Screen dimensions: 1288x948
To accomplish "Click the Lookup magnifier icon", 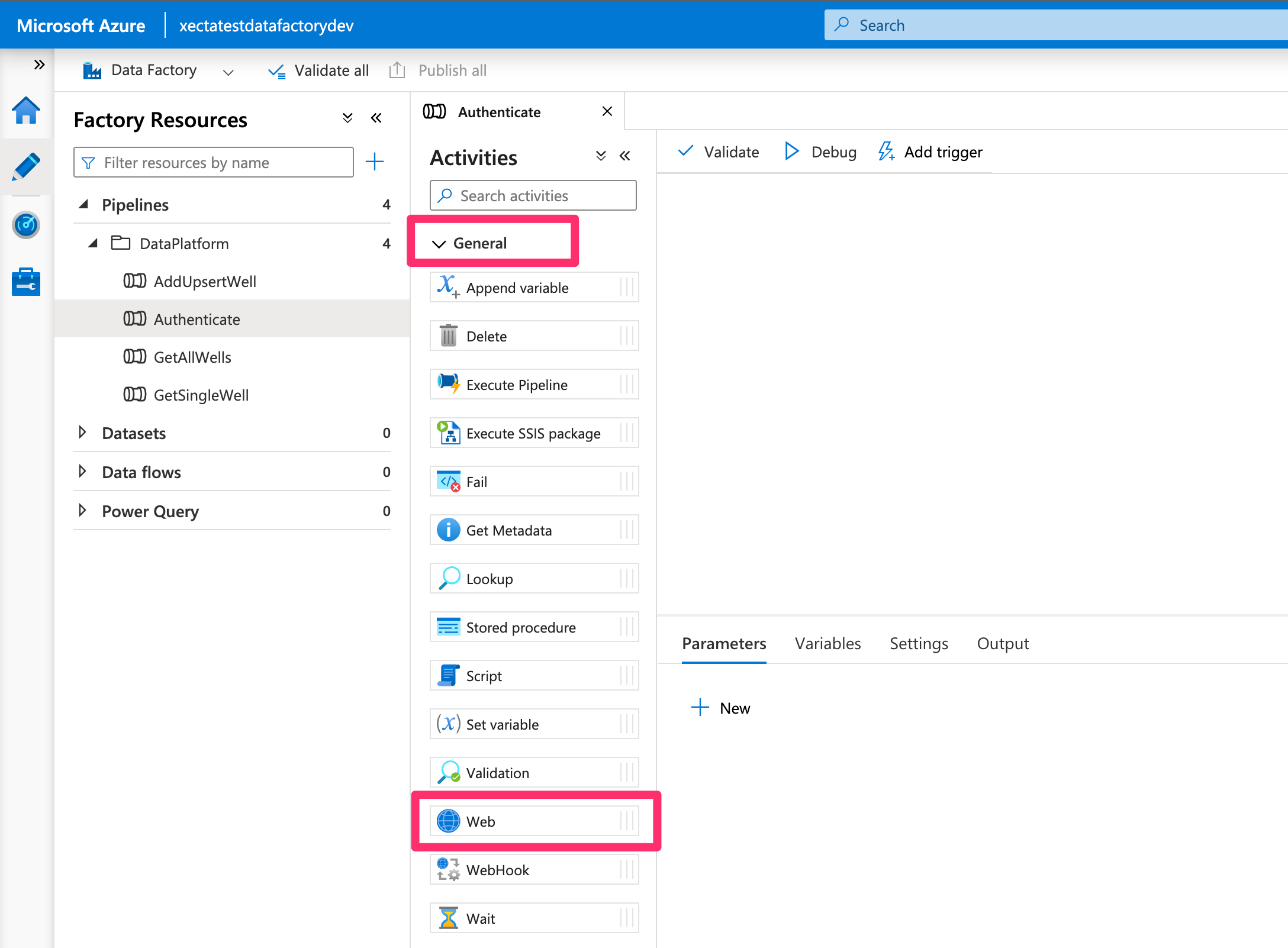I will pos(449,578).
